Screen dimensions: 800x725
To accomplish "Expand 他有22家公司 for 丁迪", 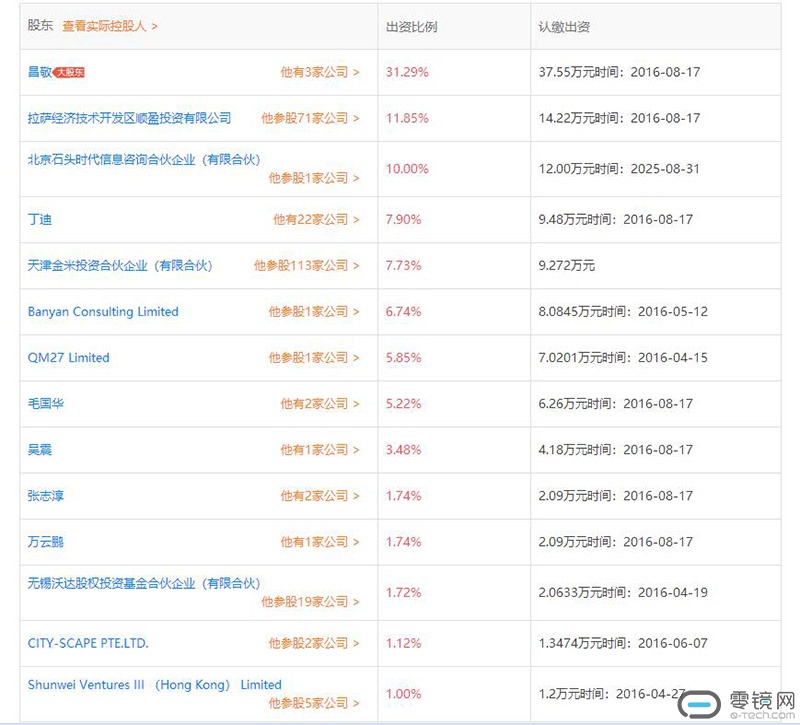I will click(x=315, y=219).
